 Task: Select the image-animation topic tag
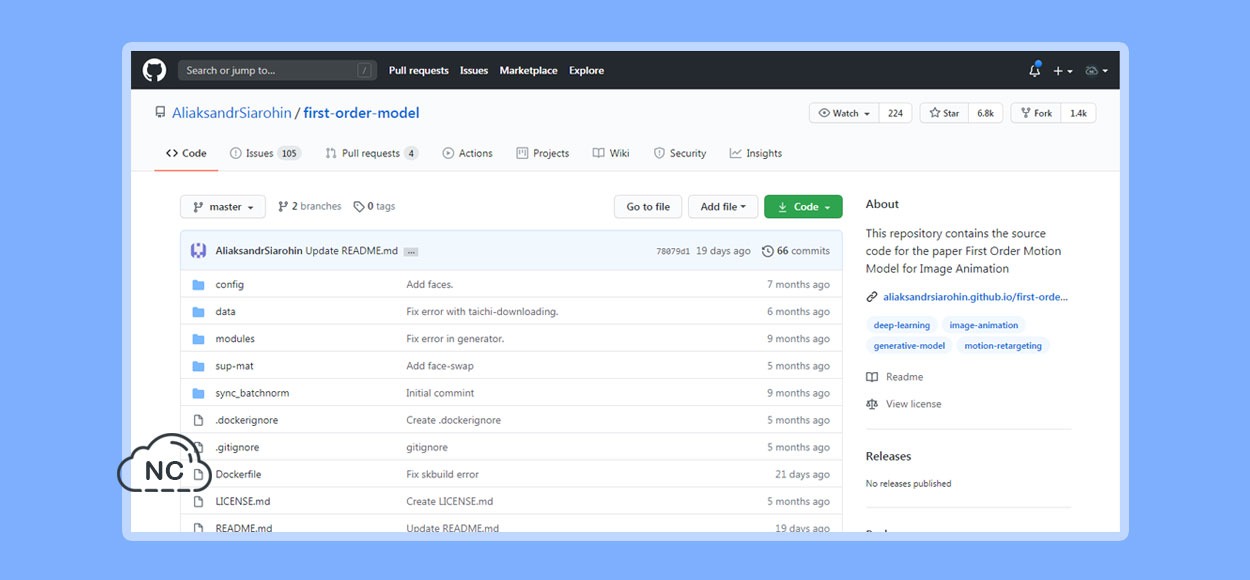click(x=984, y=325)
